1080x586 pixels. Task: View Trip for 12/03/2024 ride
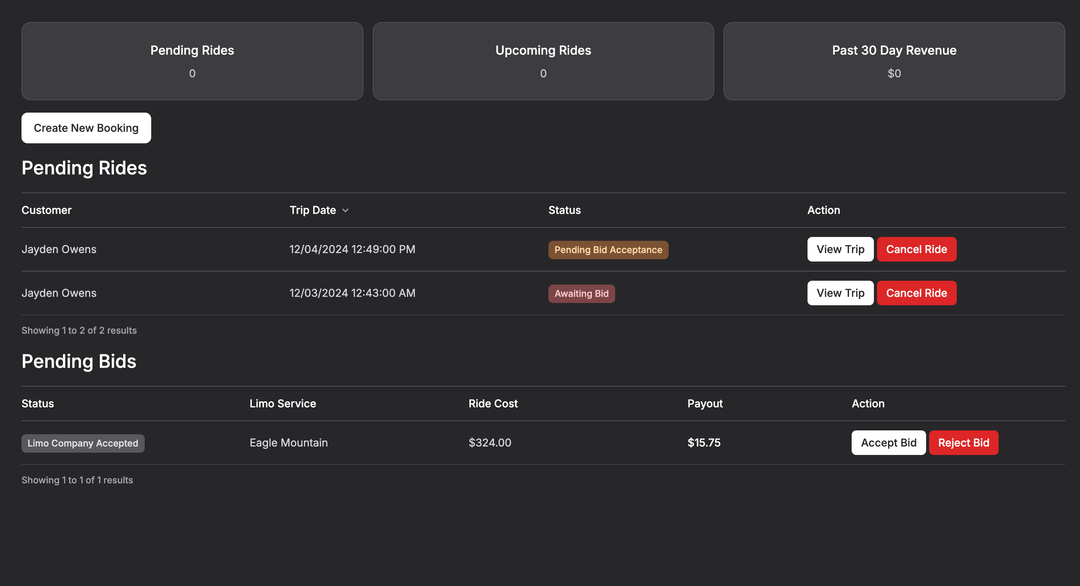(x=840, y=293)
